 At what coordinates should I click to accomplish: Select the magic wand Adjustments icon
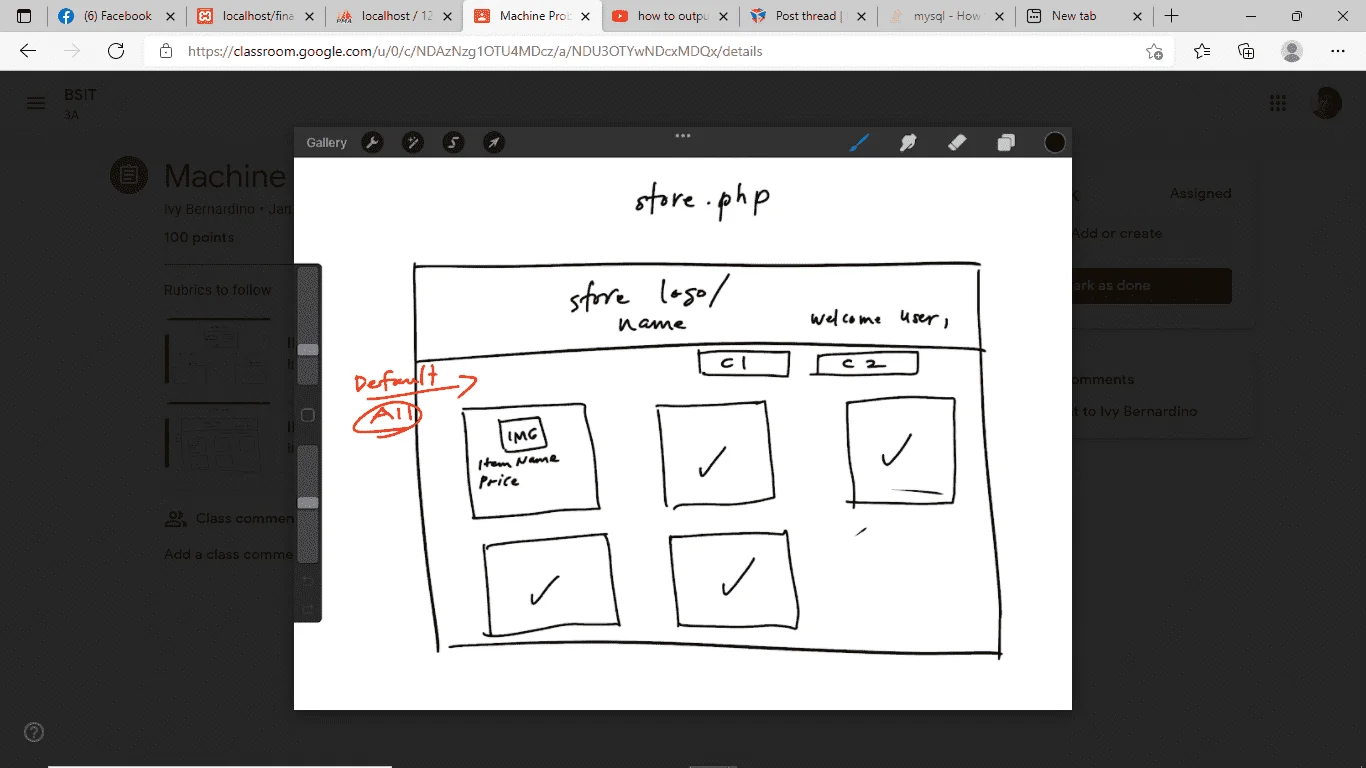coord(413,143)
